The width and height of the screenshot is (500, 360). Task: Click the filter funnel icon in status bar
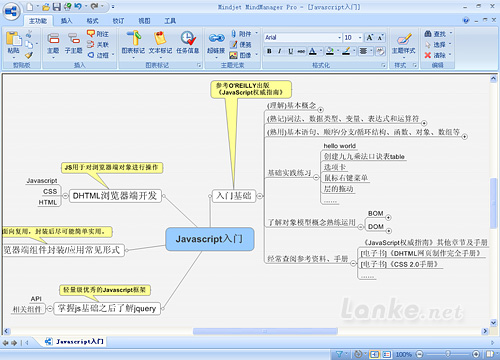coord(339,354)
